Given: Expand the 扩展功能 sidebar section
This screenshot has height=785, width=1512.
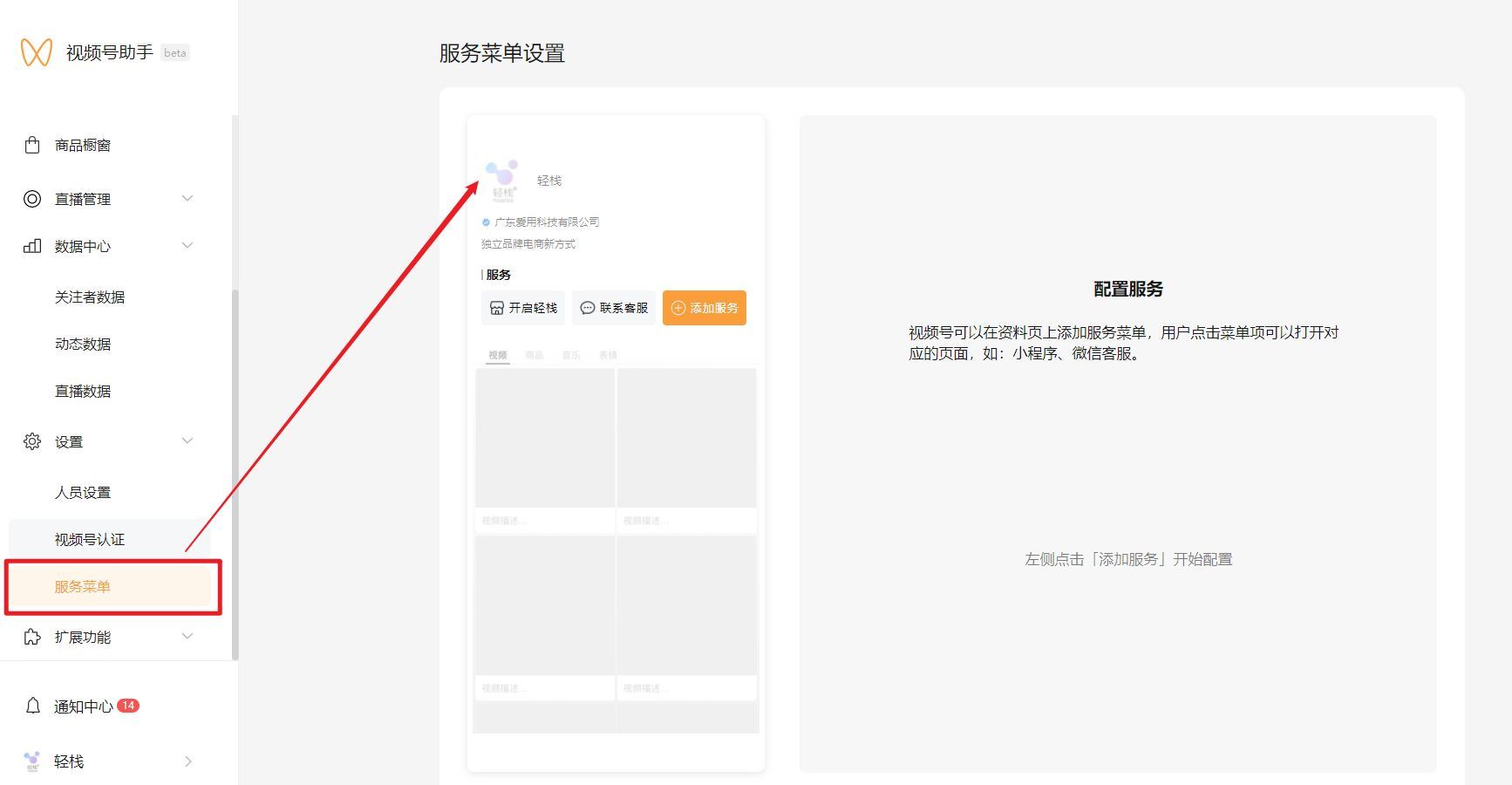Looking at the screenshot, I should [187, 637].
